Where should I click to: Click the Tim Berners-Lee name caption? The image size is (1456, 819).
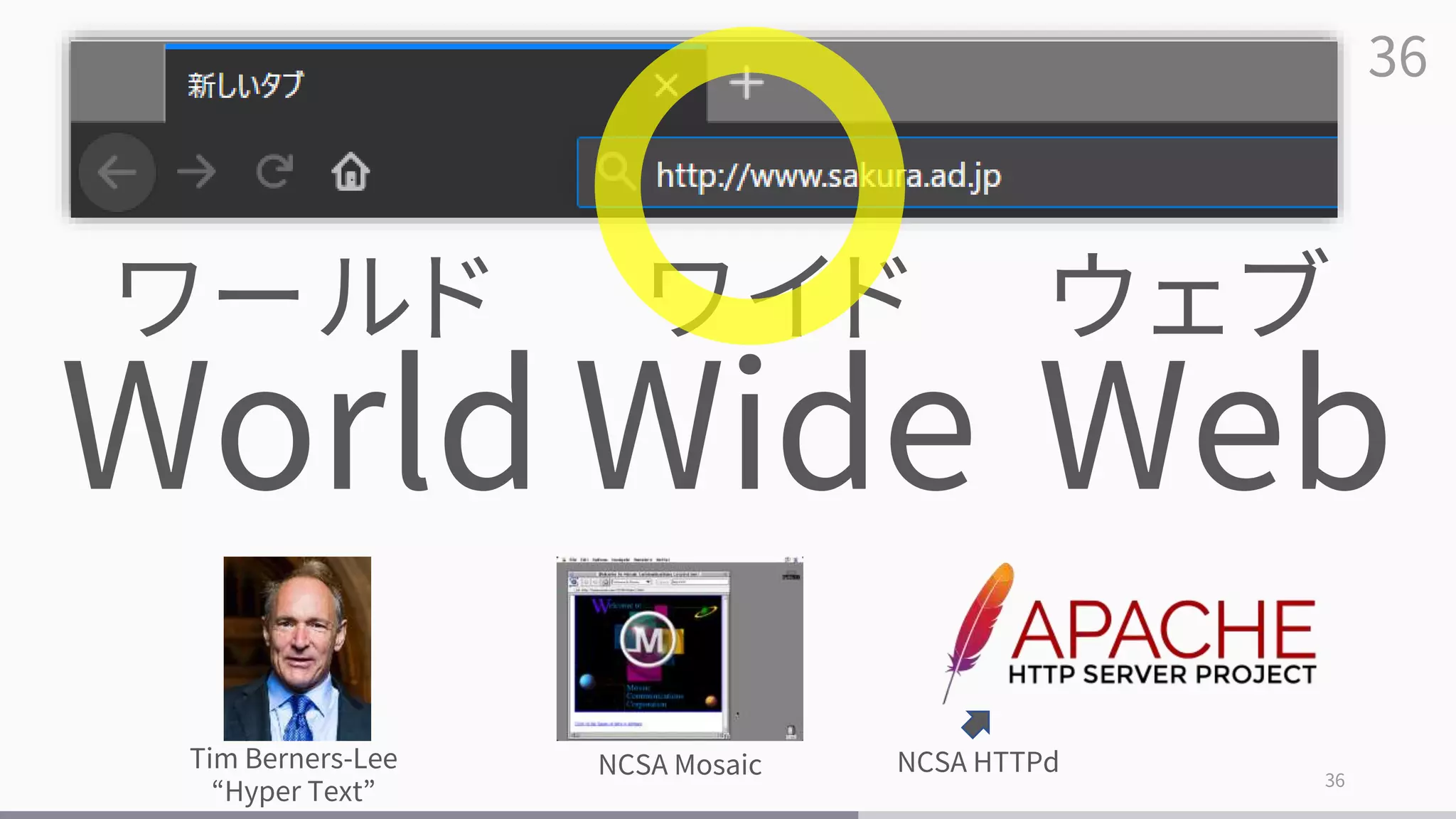[294, 759]
